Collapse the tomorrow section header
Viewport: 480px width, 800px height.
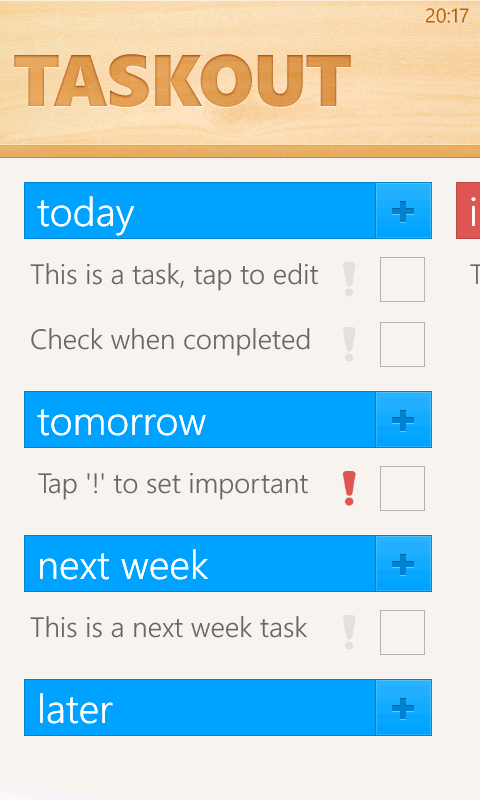pos(200,419)
